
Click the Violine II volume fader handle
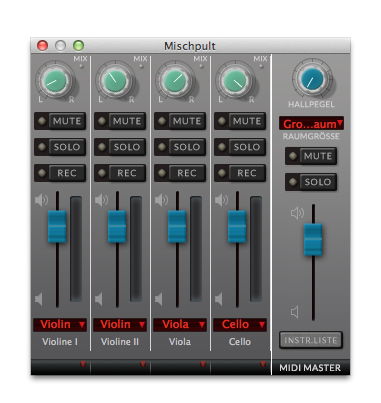(x=117, y=226)
